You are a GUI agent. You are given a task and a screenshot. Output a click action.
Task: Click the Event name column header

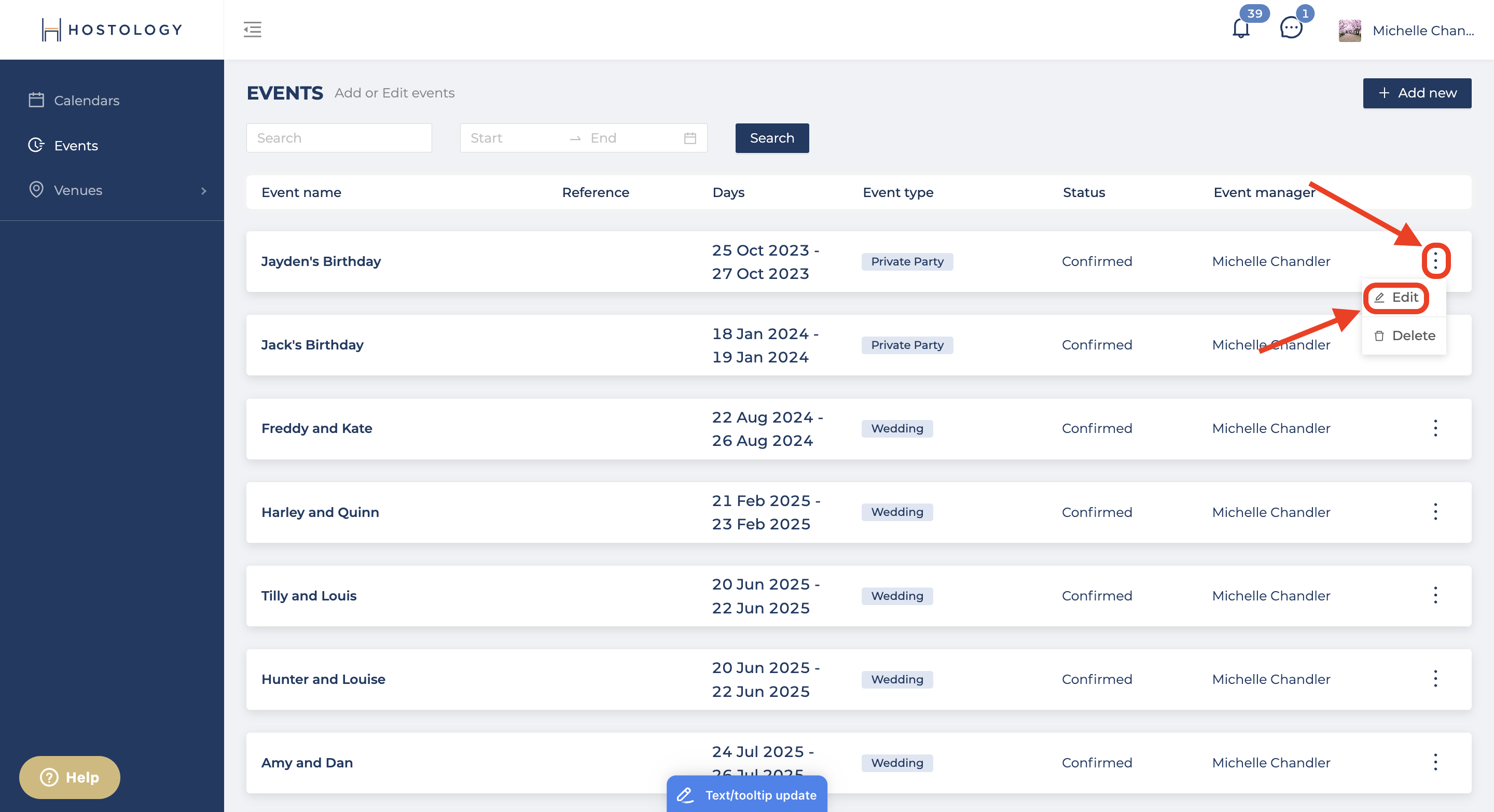(x=301, y=192)
